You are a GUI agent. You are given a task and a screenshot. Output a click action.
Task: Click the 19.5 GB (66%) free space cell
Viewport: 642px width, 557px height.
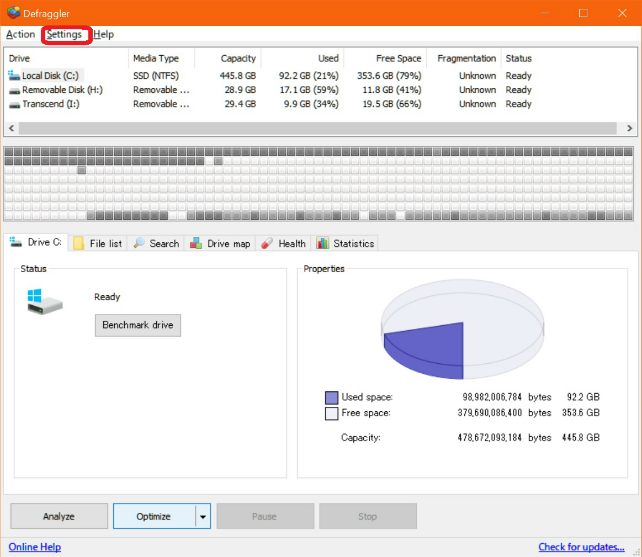(x=392, y=104)
